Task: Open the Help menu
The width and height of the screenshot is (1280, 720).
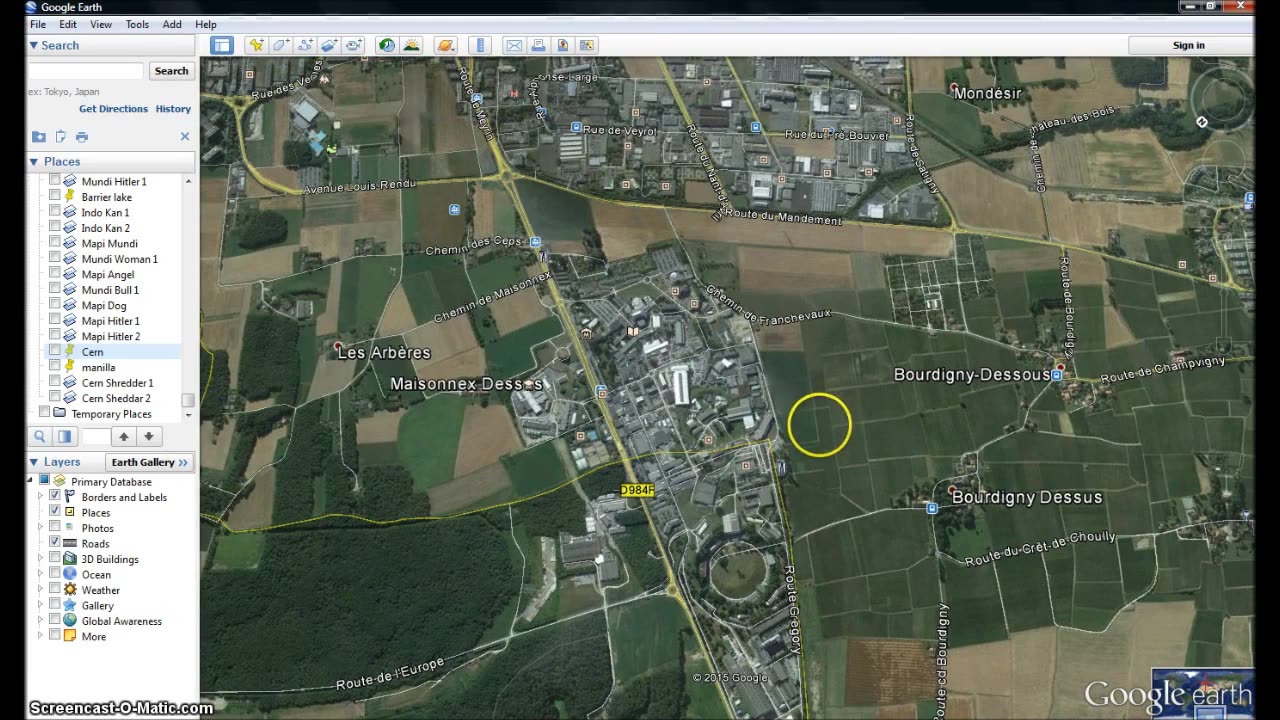Action: (206, 24)
